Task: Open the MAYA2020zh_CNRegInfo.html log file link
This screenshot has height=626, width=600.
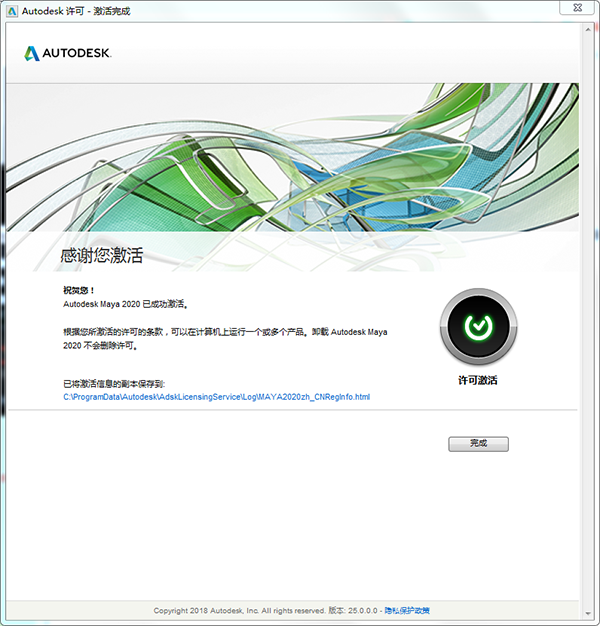Action: [x=216, y=397]
